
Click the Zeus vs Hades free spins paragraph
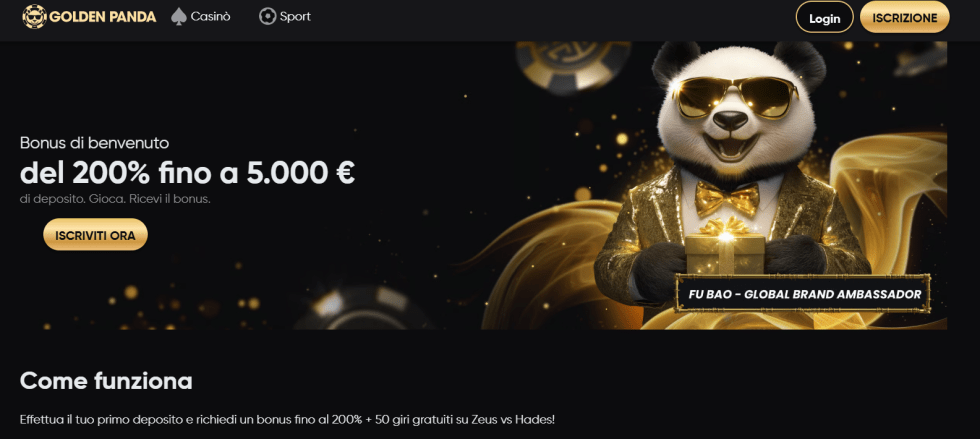pyautogui.click(x=288, y=419)
